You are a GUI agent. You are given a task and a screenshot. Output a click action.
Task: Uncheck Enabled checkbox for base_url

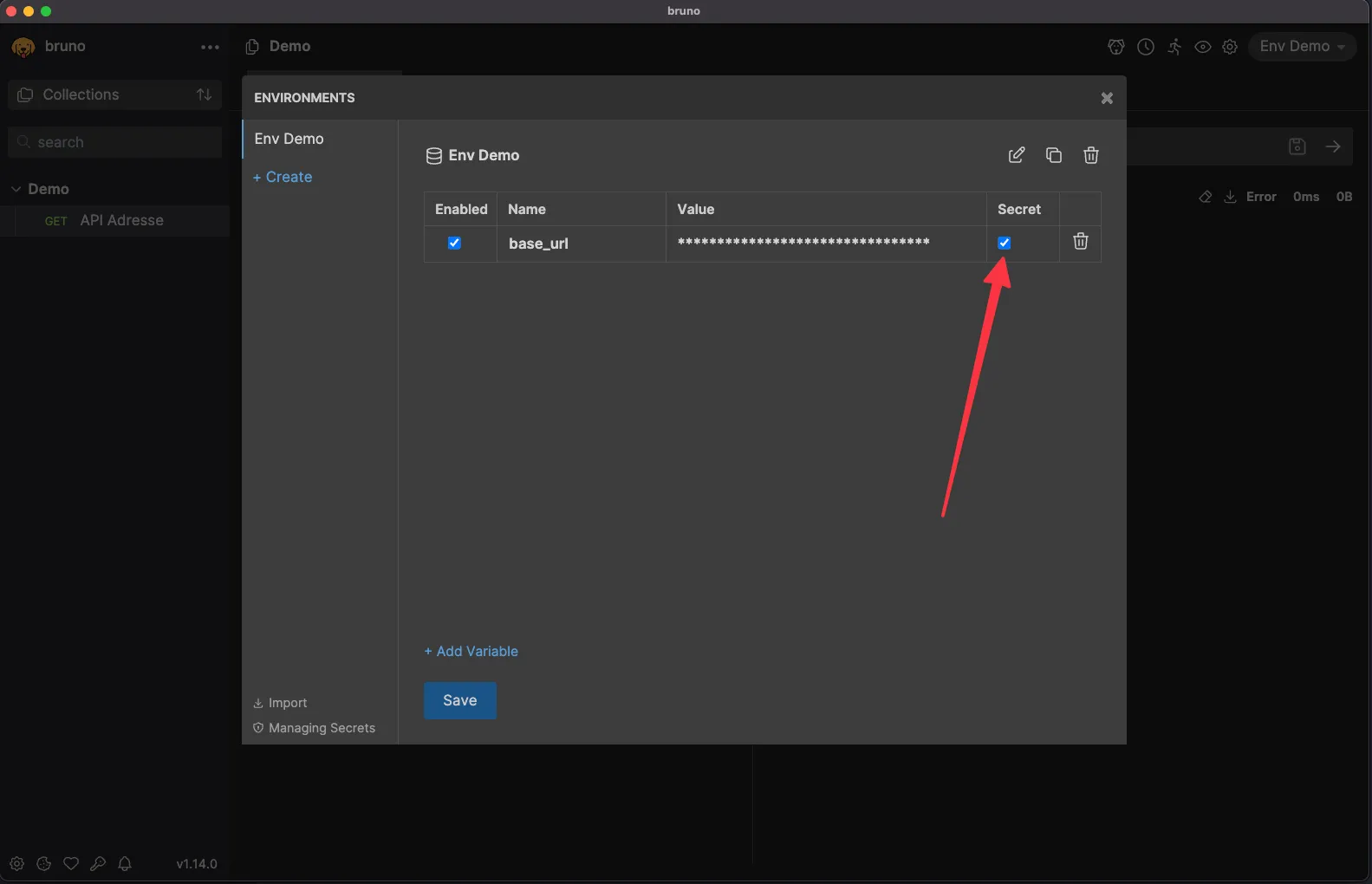pos(454,243)
